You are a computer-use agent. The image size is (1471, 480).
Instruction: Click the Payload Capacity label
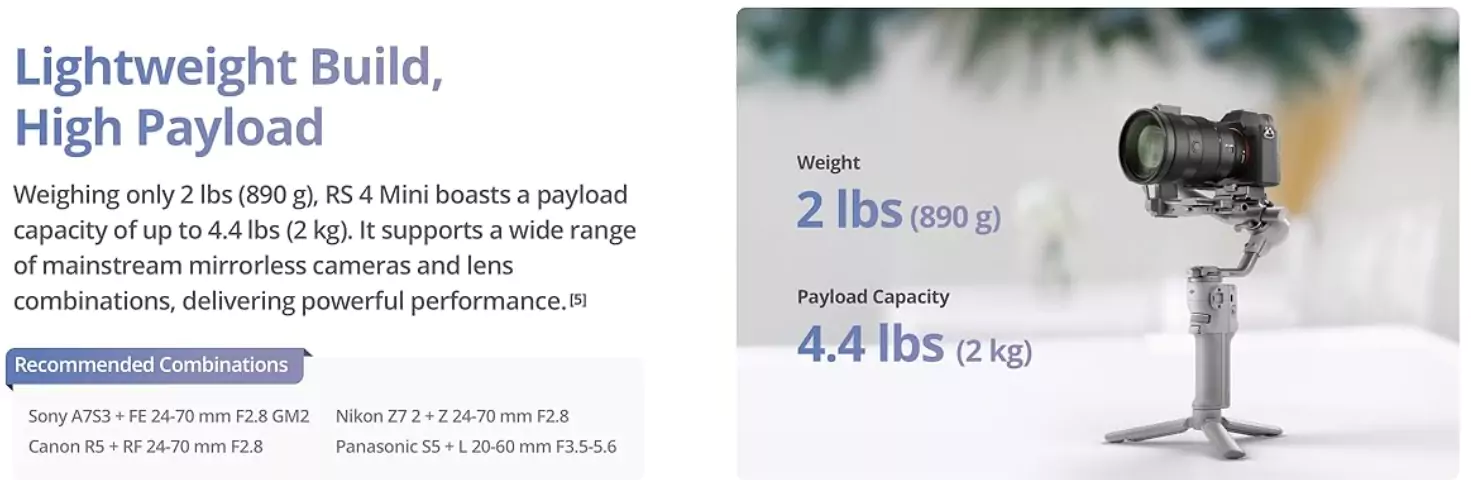[x=873, y=297]
